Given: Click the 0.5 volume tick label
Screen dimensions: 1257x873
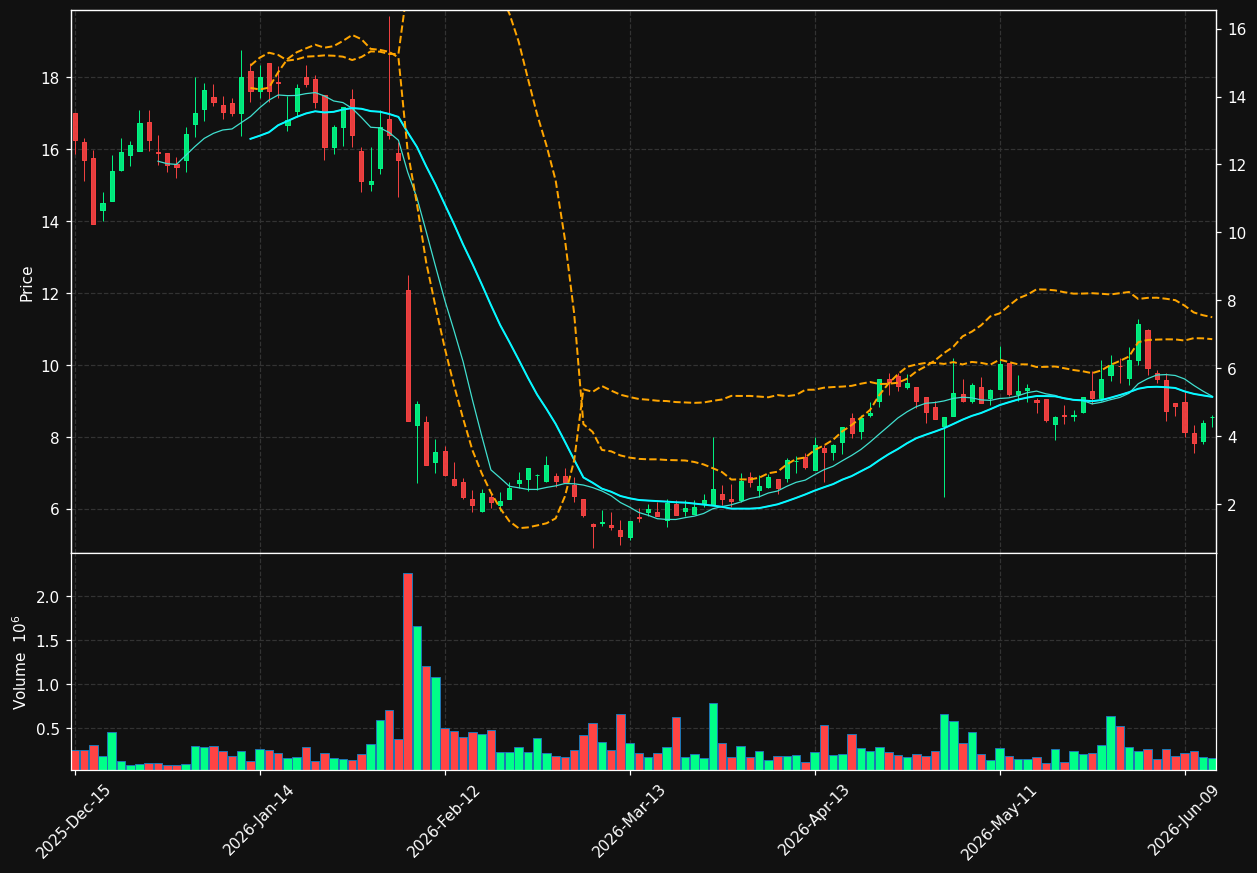Looking at the screenshot, I should [x=50, y=729].
